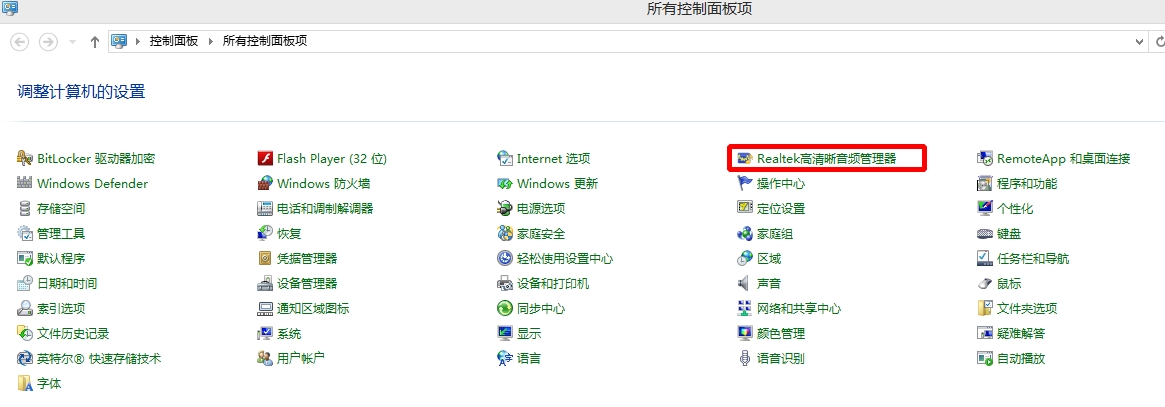Open 轻松使用设置中心 icon
Screen dimensions: 1165x407
pyautogui.click(x=504, y=258)
